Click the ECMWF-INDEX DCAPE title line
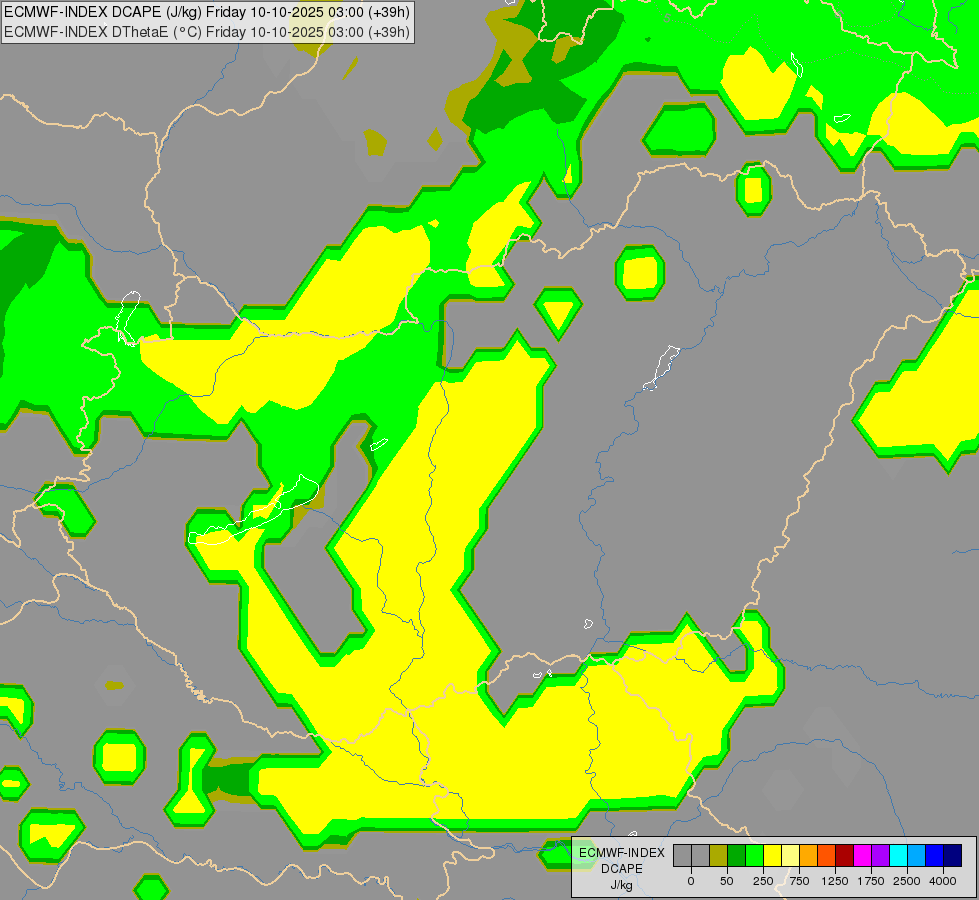 point(207,12)
